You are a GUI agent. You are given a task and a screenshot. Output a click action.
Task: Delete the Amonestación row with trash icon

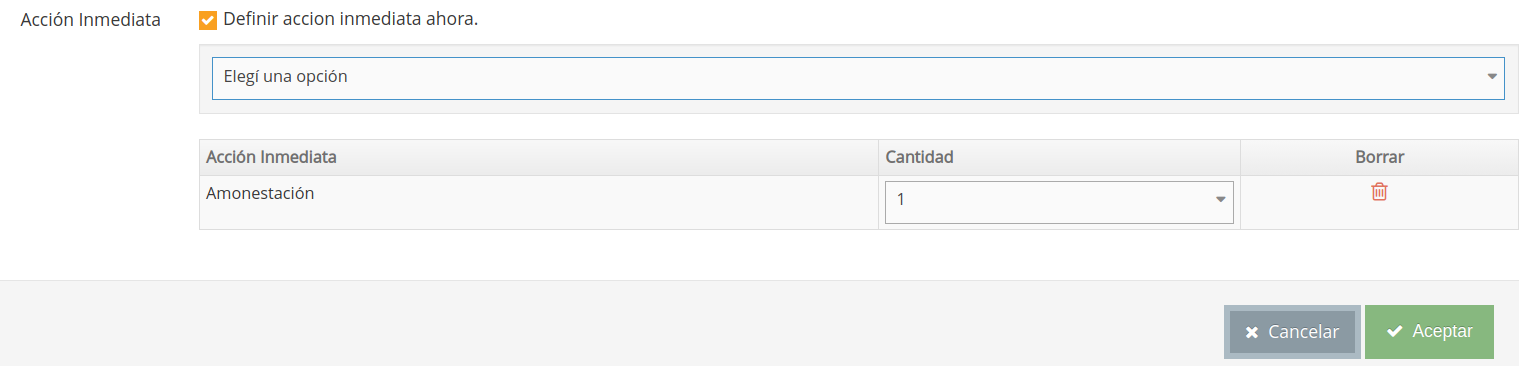[1379, 192]
